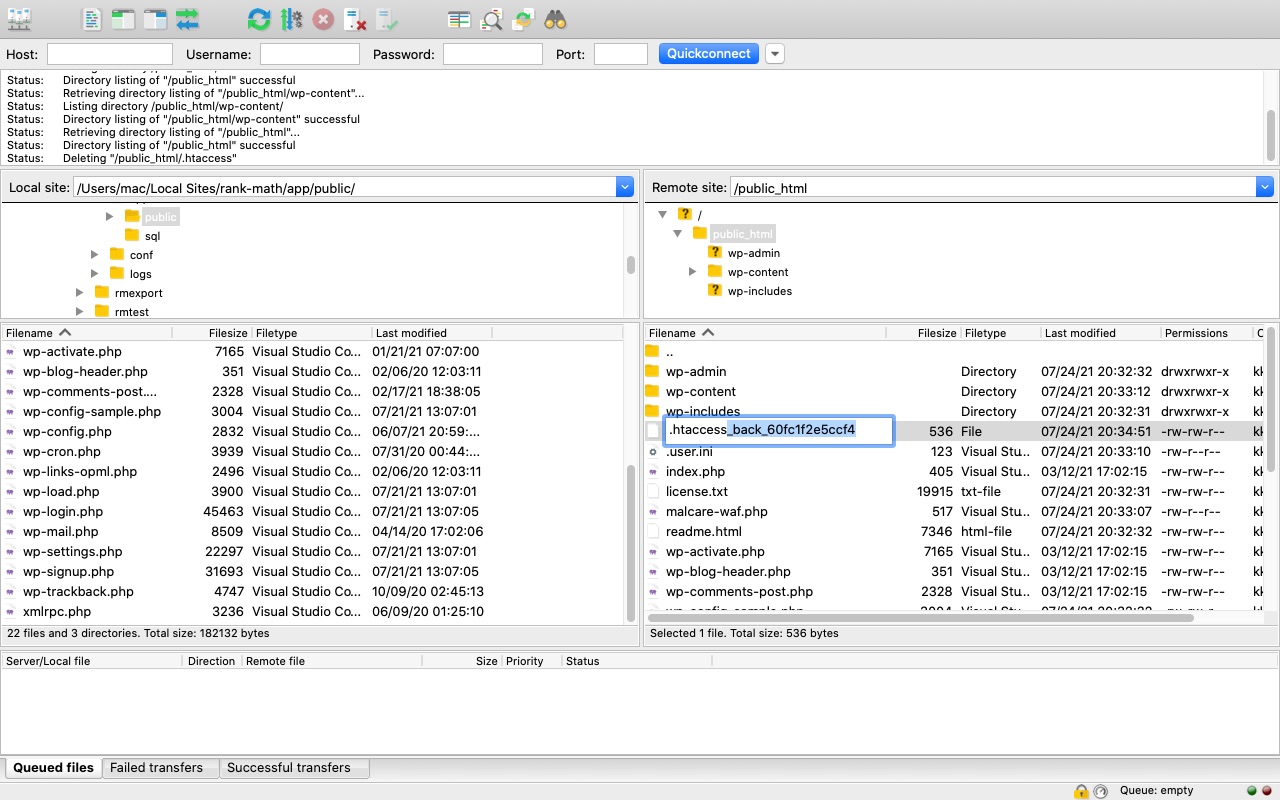Open the Remote site path dropdown
The width and height of the screenshot is (1280, 800).
[x=1264, y=187]
